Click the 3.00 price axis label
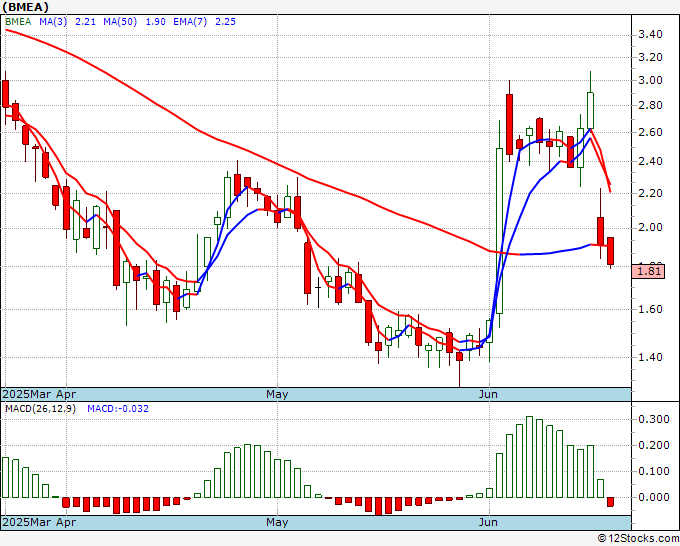Screen dimensions: 680x546 click(650, 80)
